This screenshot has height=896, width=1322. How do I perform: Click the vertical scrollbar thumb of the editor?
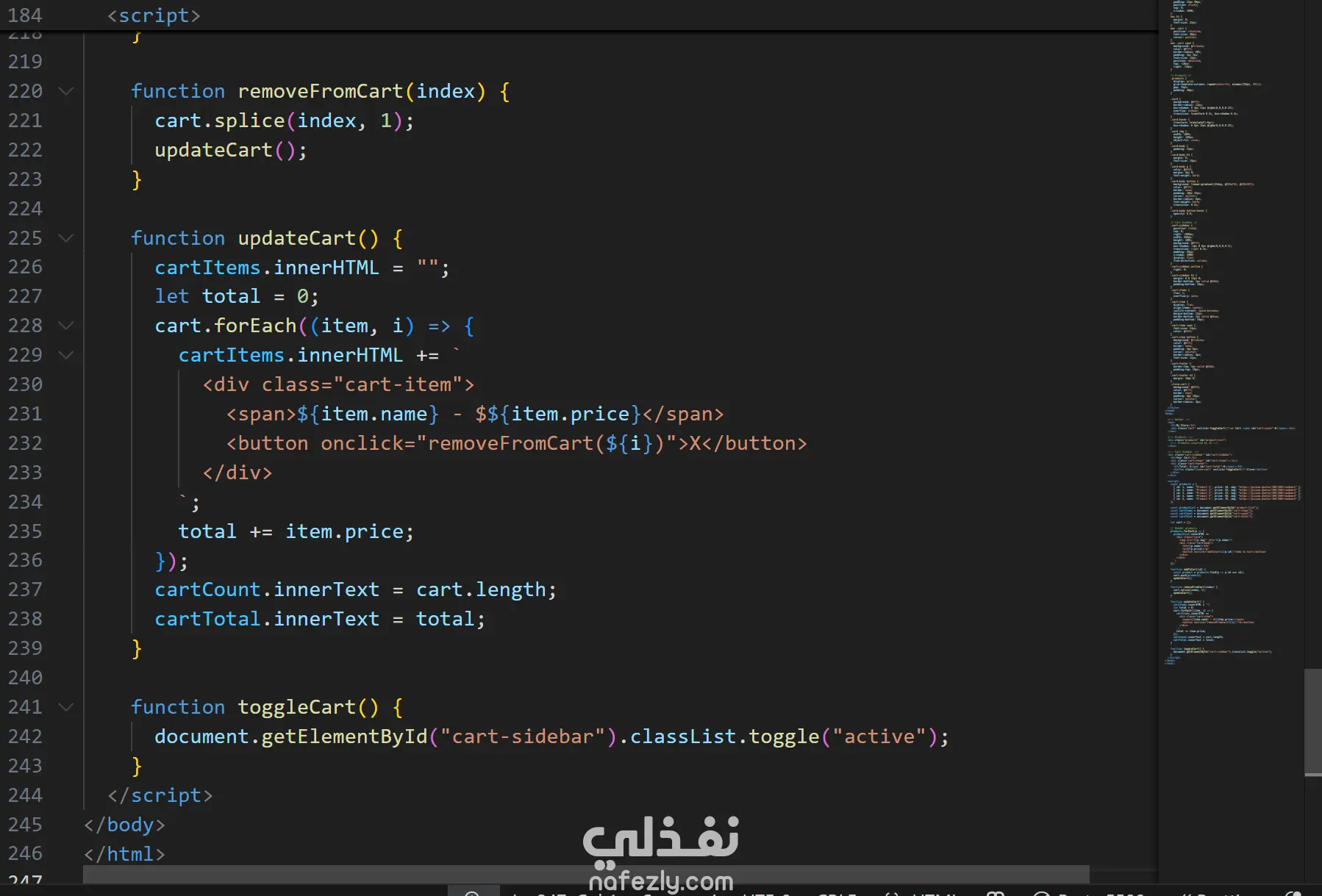(x=1313, y=722)
